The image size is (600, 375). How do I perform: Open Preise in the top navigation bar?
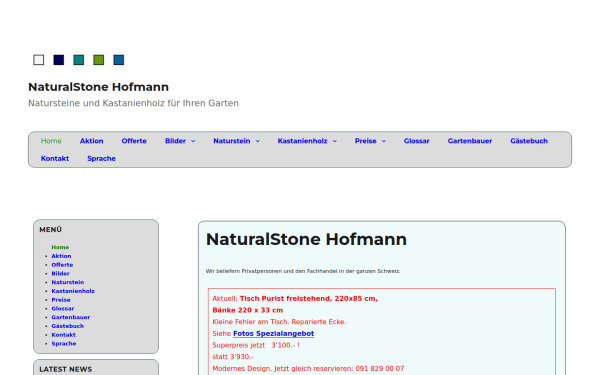pos(365,141)
